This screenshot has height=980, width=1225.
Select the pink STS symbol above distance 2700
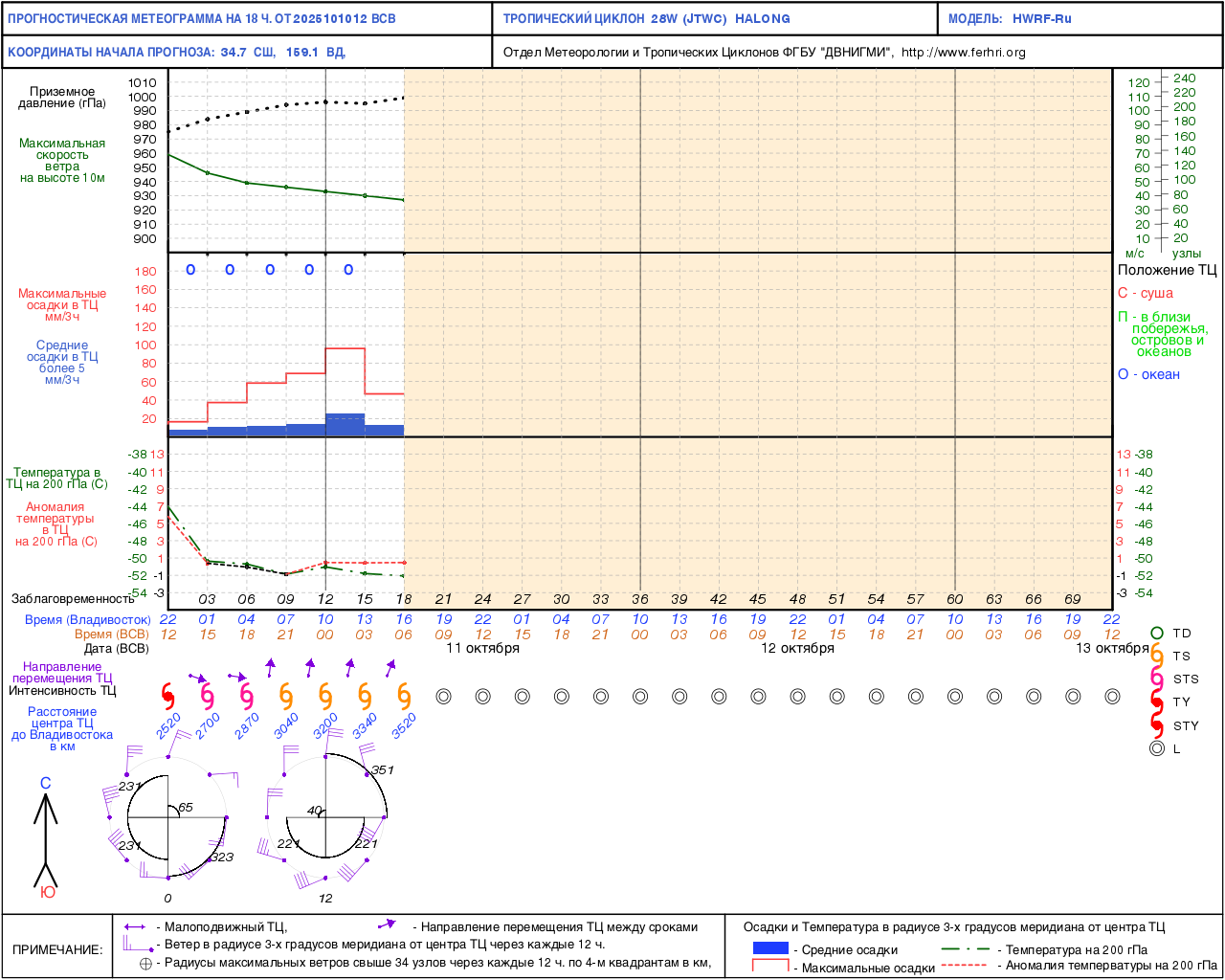[208, 696]
